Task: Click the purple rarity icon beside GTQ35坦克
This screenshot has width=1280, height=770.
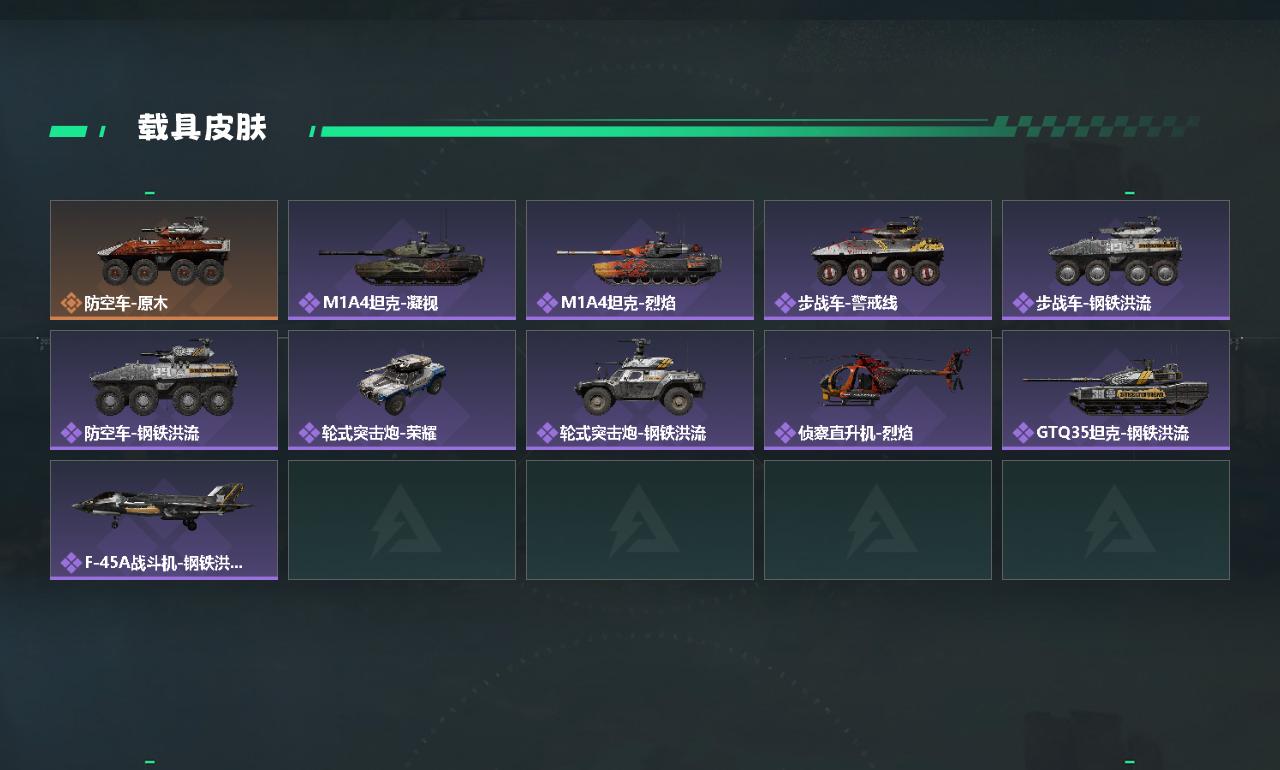Action: tap(1023, 433)
